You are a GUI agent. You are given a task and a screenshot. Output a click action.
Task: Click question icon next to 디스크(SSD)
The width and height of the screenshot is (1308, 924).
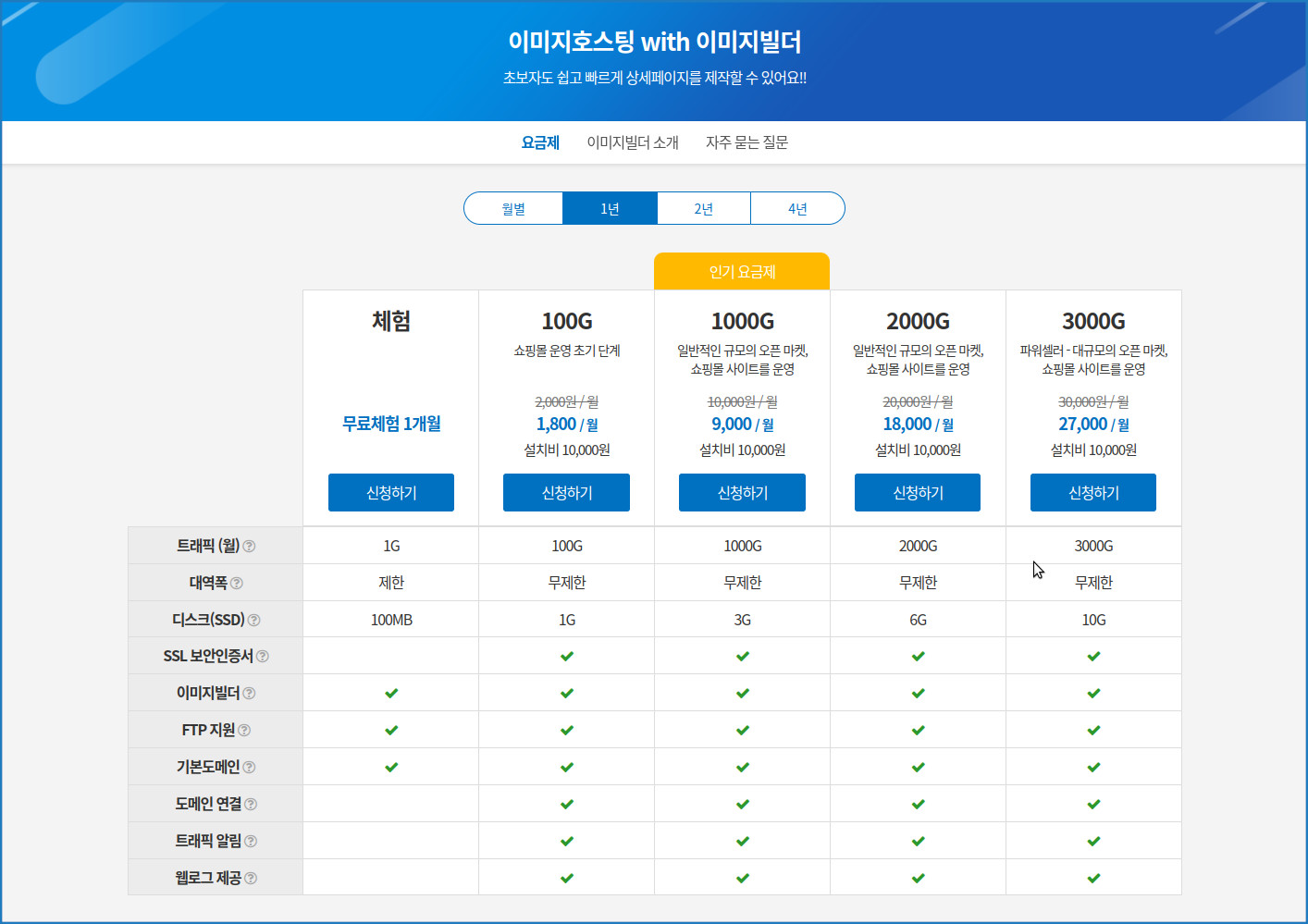click(254, 621)
